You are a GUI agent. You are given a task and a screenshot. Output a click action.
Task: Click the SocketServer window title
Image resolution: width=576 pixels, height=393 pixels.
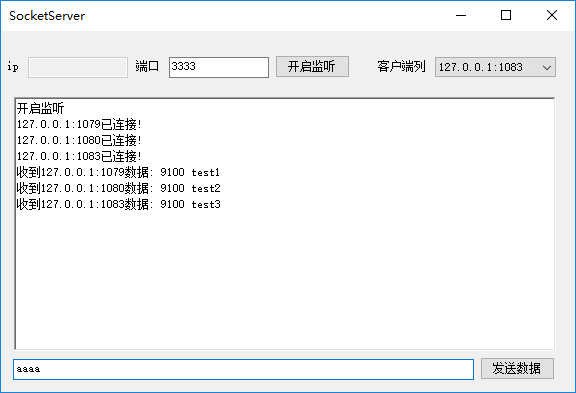tap(47, 16)
